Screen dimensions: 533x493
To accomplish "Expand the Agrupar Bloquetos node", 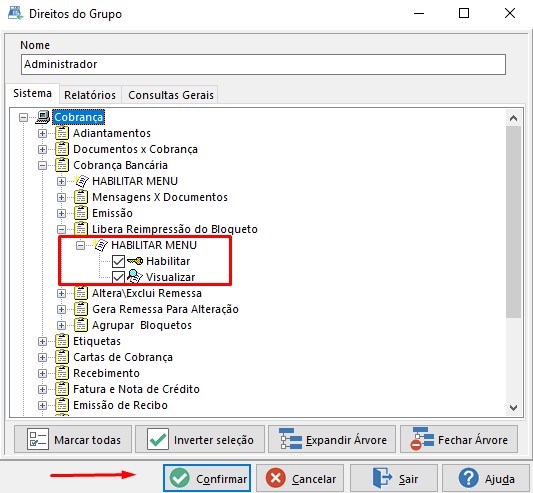I will click(62, 325).
